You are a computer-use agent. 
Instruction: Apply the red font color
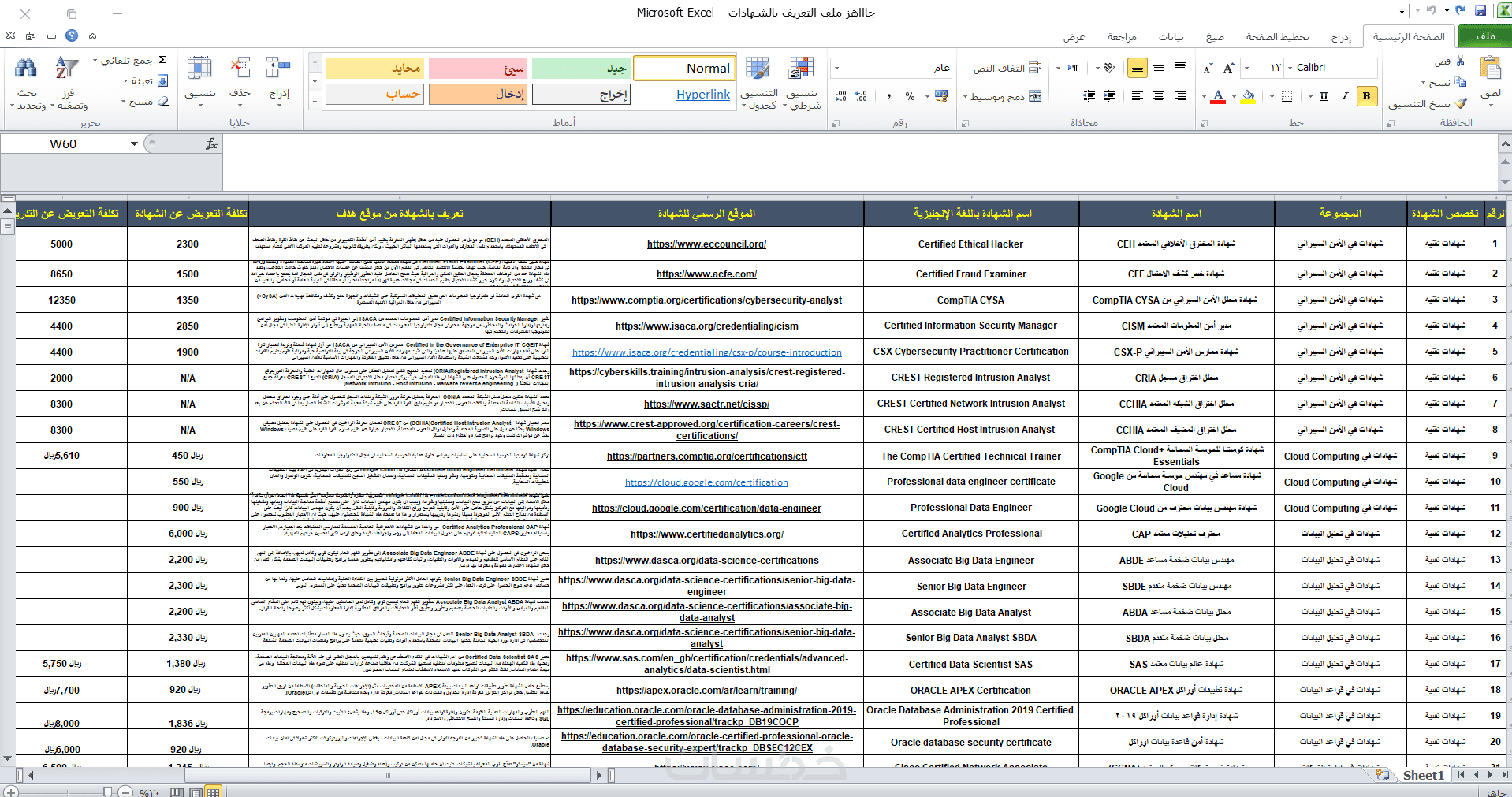pos(1218,96)
